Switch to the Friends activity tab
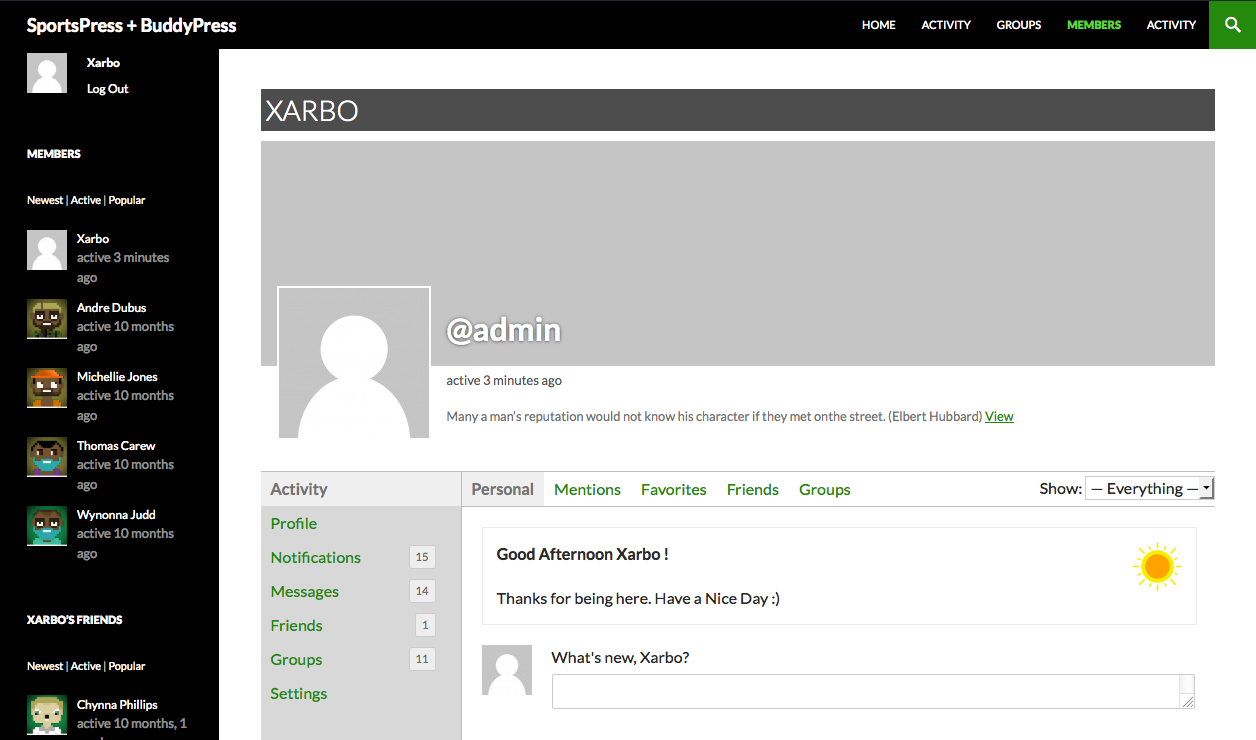Image resolution: width=1256 pixels, height=740 pixels. pyautogui.click(x=752, y=489)
